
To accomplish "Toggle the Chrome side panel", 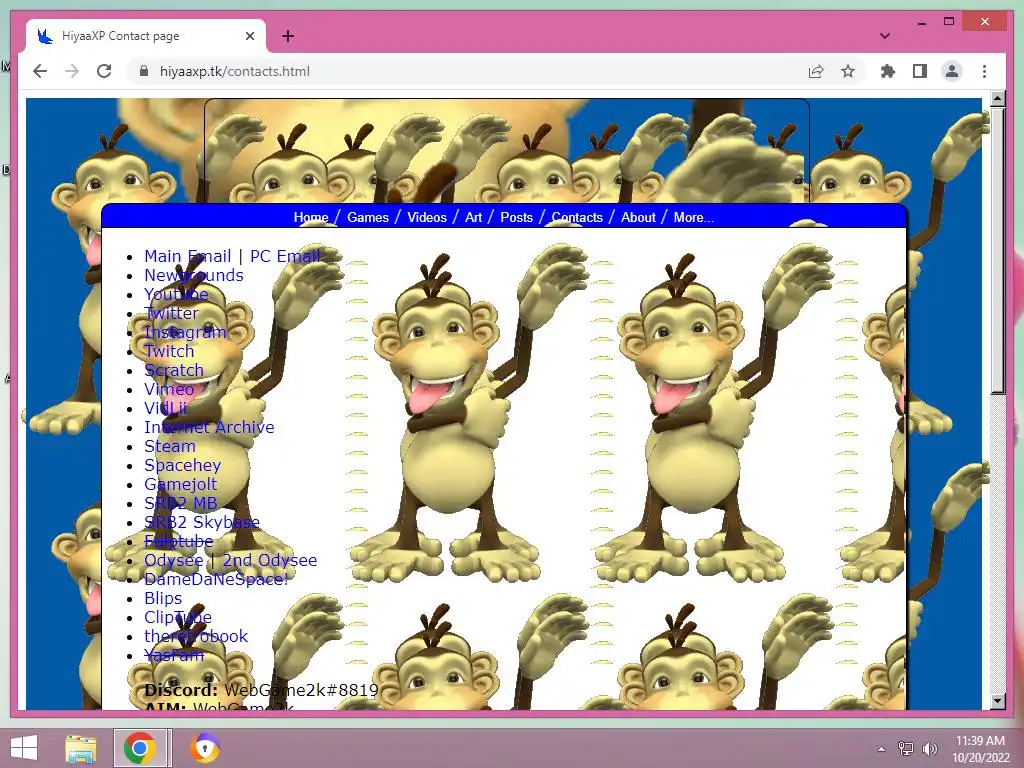I will [x=920, y=71].
